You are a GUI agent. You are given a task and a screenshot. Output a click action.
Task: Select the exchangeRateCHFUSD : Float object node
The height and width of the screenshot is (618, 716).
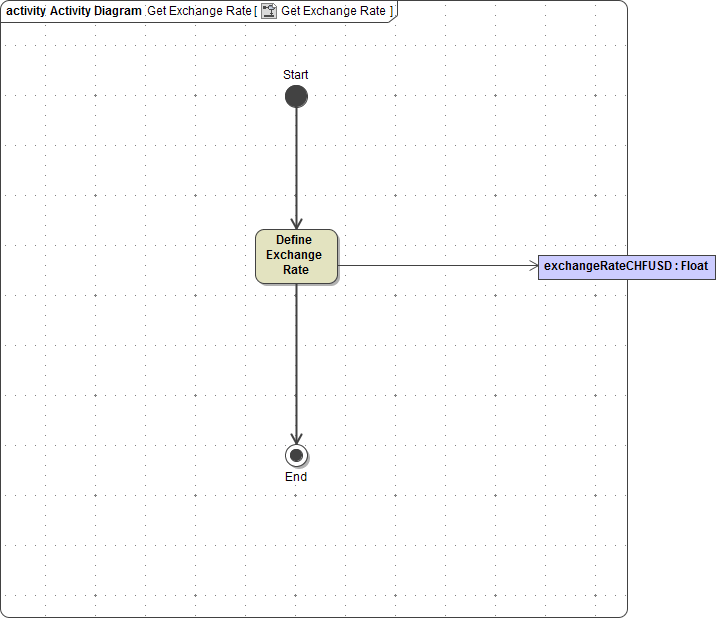pos(626,267)
